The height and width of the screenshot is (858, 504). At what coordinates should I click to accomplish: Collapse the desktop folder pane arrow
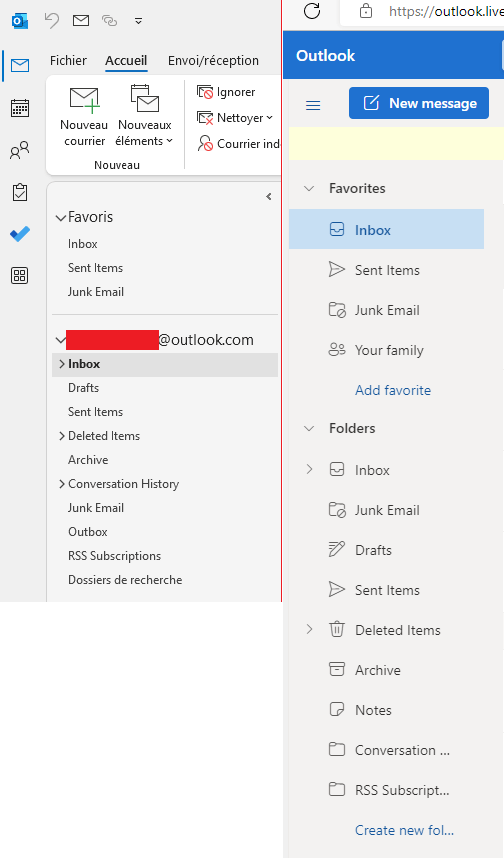coord(269,196)
